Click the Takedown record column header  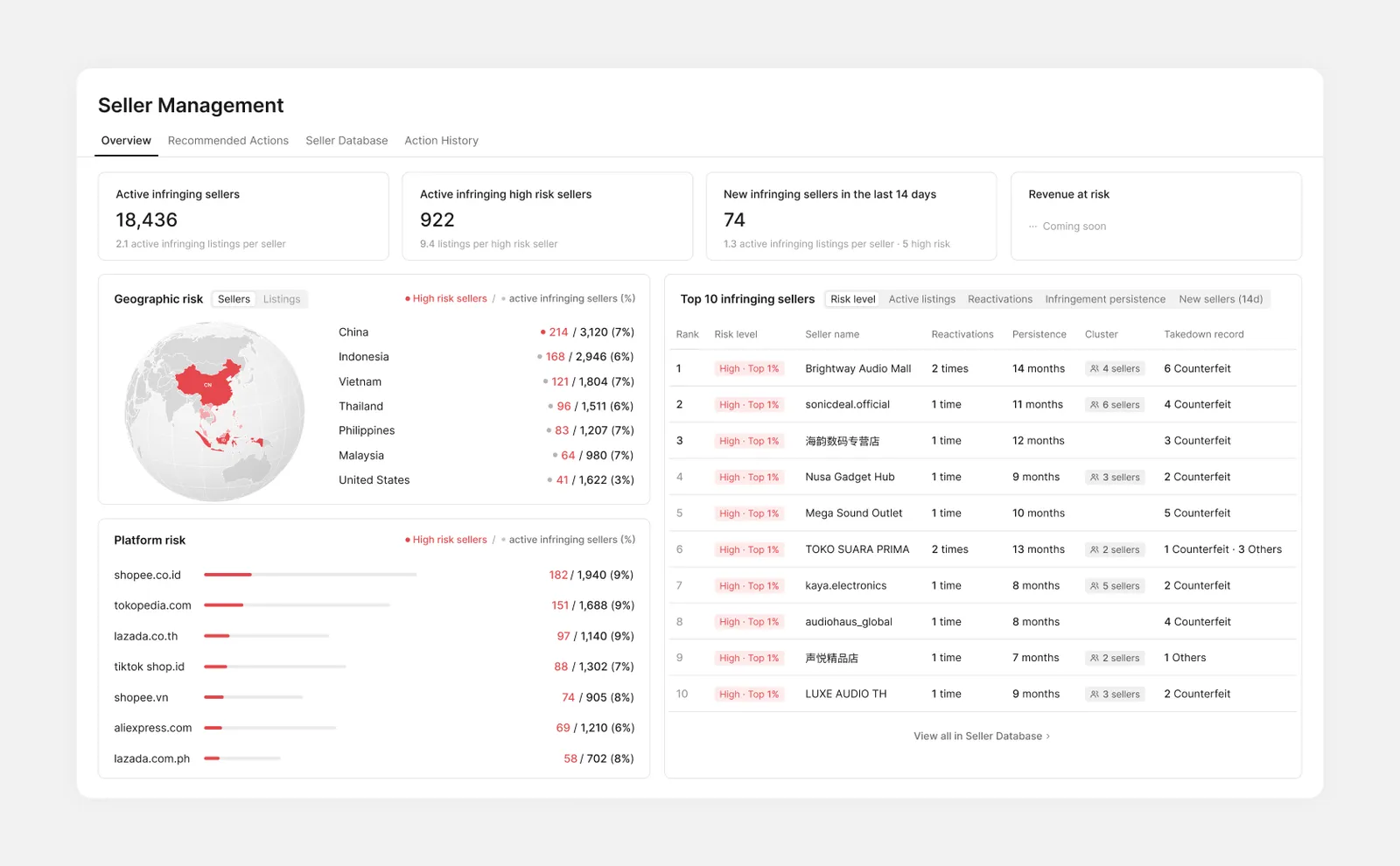[x=1204, y=334]
